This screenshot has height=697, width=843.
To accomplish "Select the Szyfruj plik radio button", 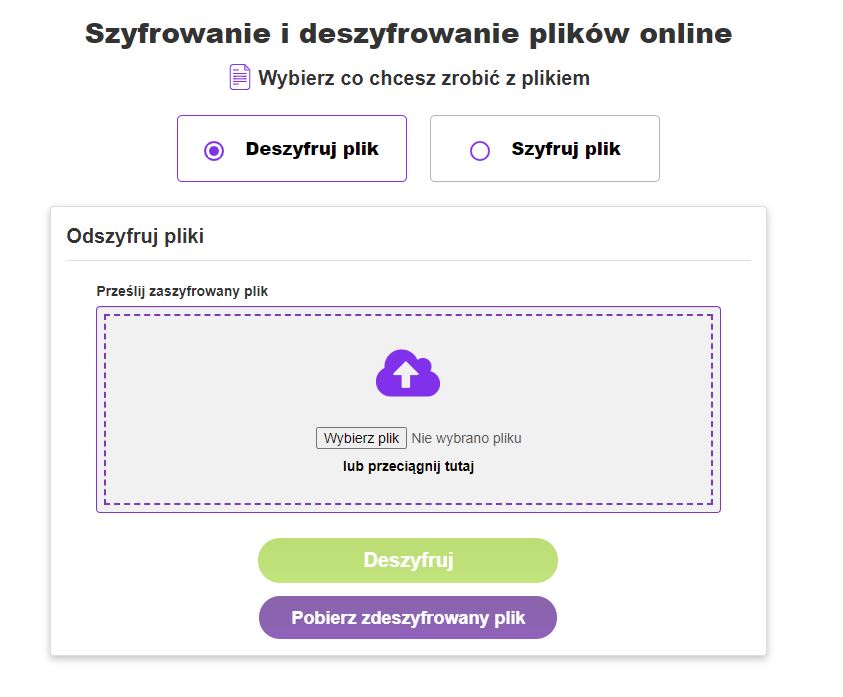I will tap(480, 151).
